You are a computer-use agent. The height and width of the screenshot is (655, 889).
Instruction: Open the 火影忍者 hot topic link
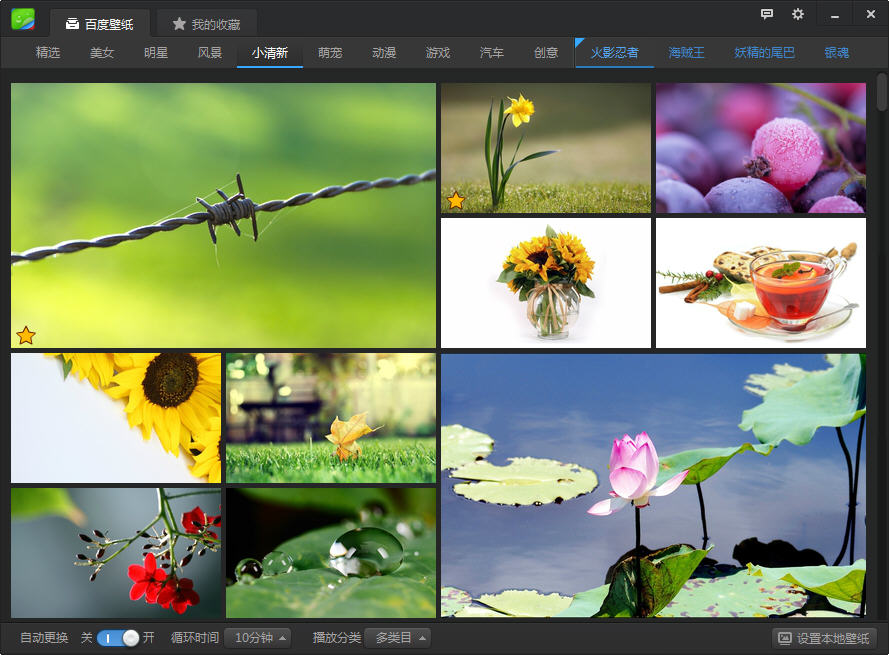pos(614,53)
